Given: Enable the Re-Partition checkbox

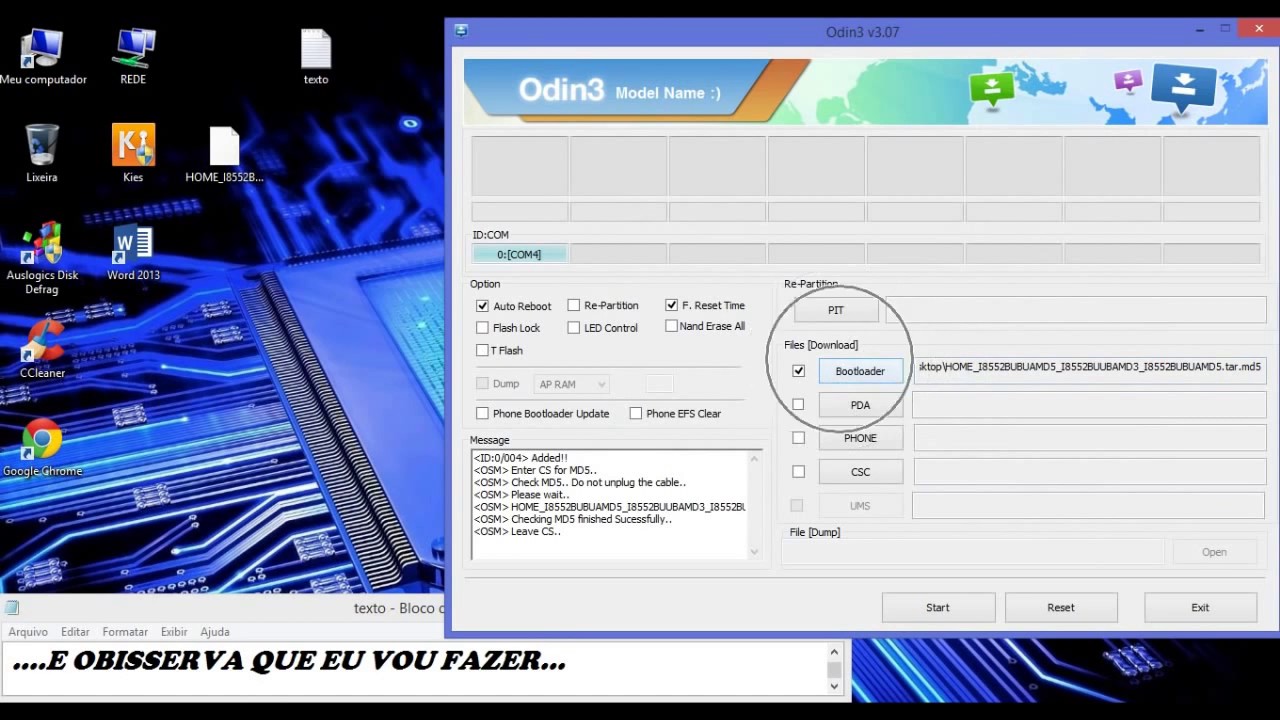Looking at the screenshot, I should point(574,305).
